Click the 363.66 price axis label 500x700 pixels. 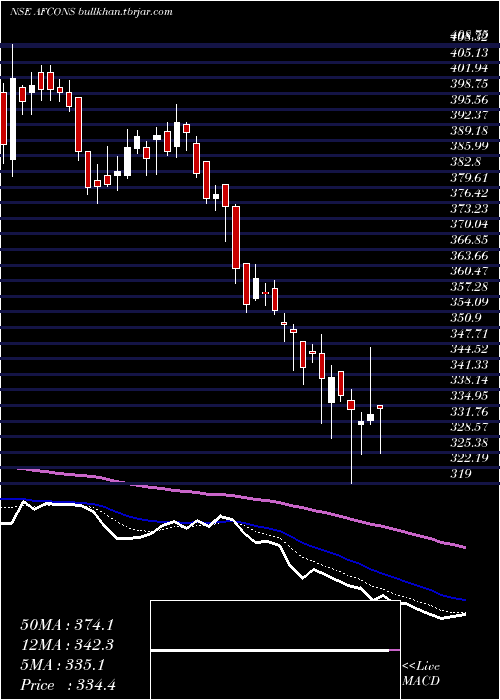[468, 256]
